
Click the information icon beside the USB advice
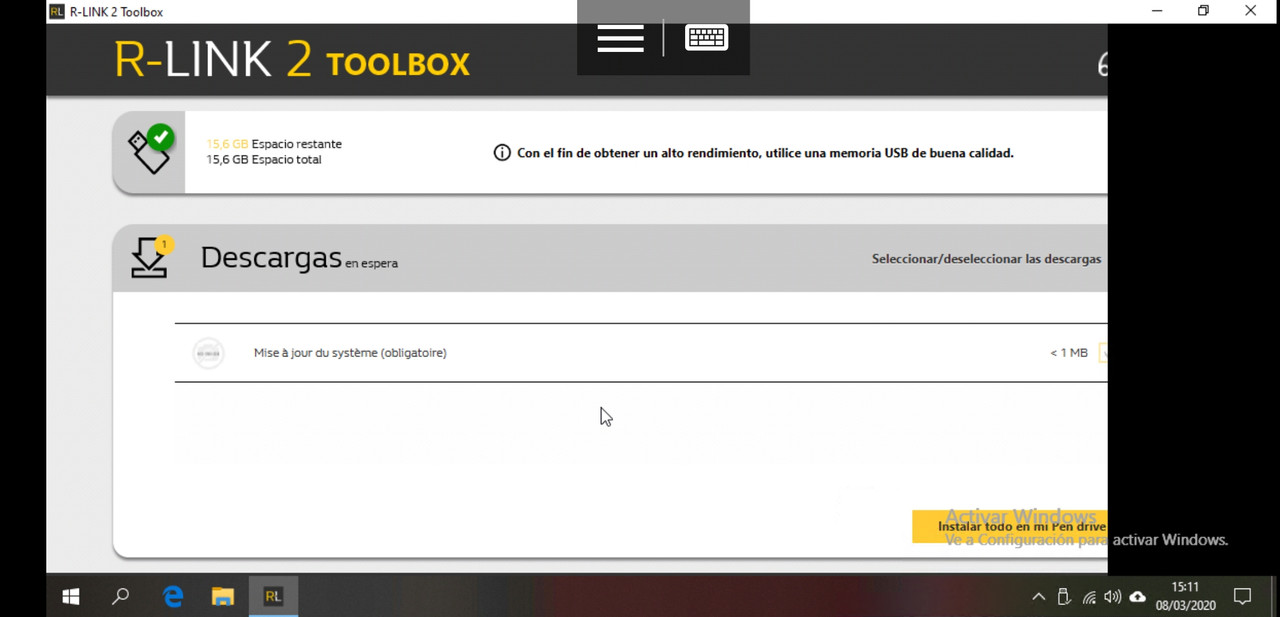502,153
